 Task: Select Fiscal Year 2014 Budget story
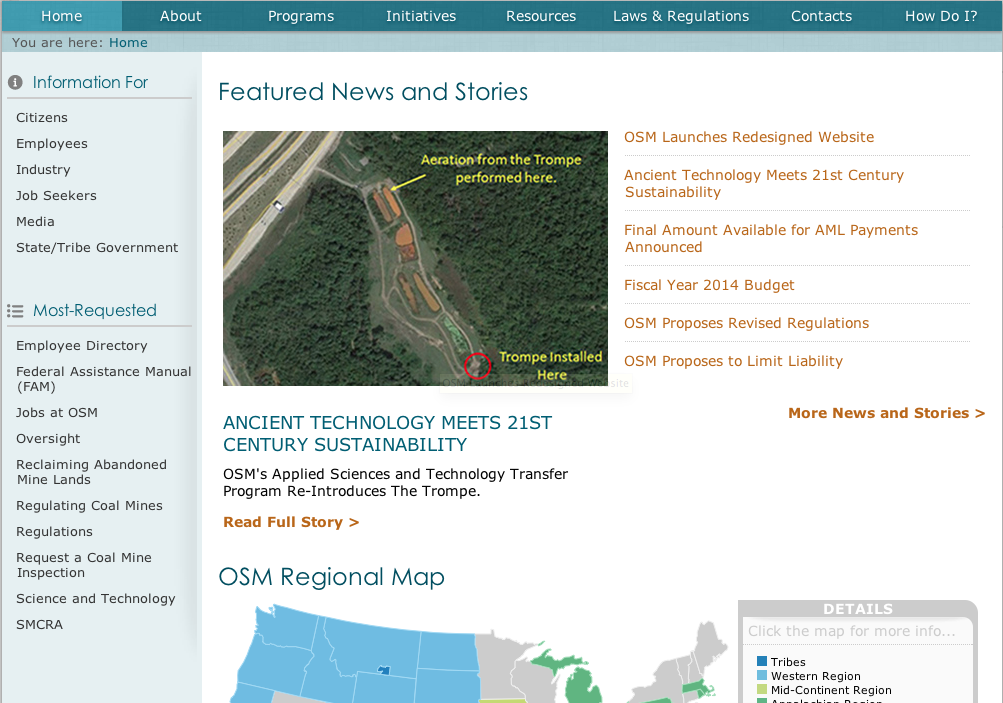coord(709,285)
